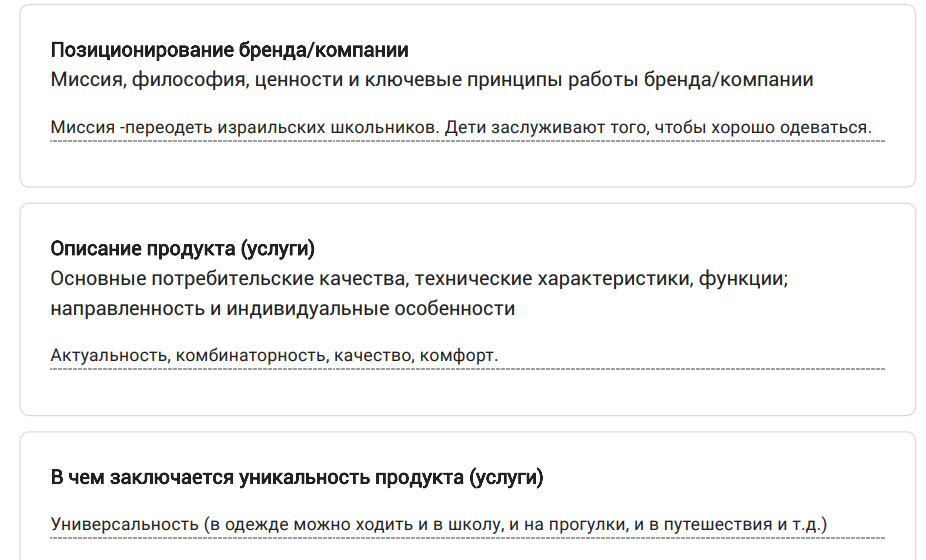926x560 pixels.
Task: Click the product uniqueness answer field
Action: tap(467, 525)
